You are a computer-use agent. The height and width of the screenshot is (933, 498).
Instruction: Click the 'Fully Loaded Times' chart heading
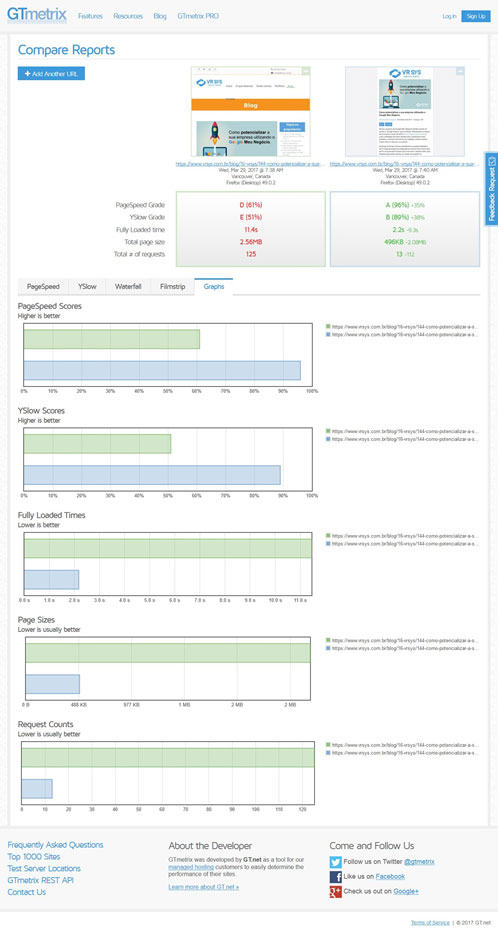point(52,515)
